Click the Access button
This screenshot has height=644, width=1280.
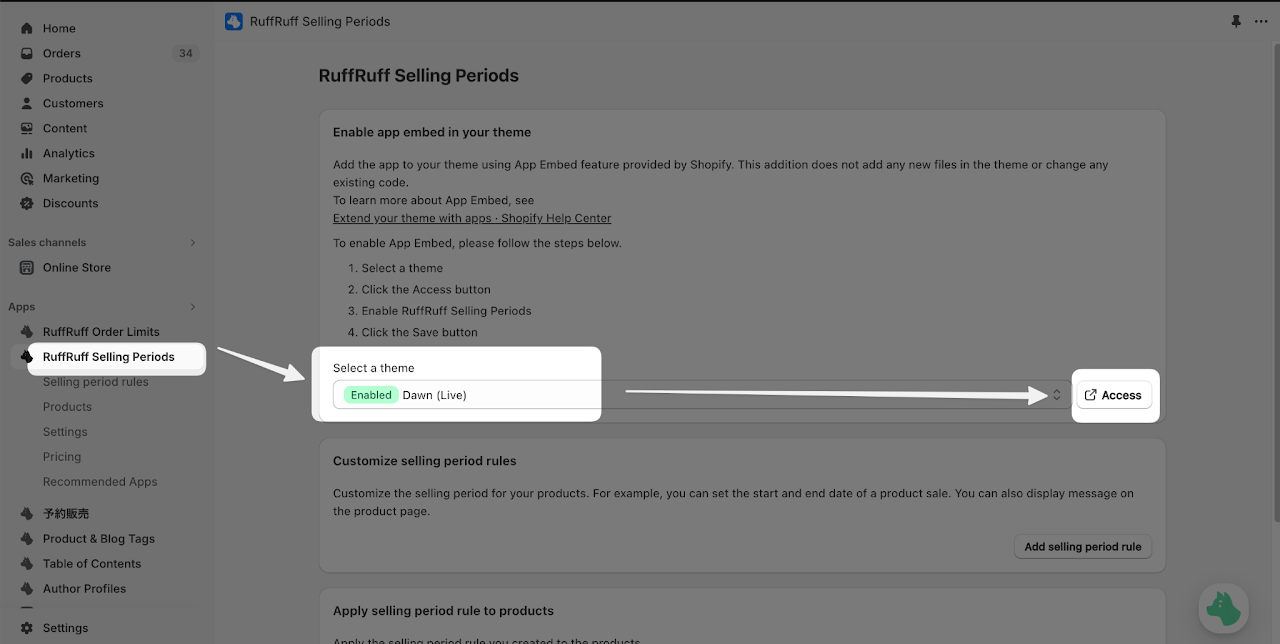1114,395
